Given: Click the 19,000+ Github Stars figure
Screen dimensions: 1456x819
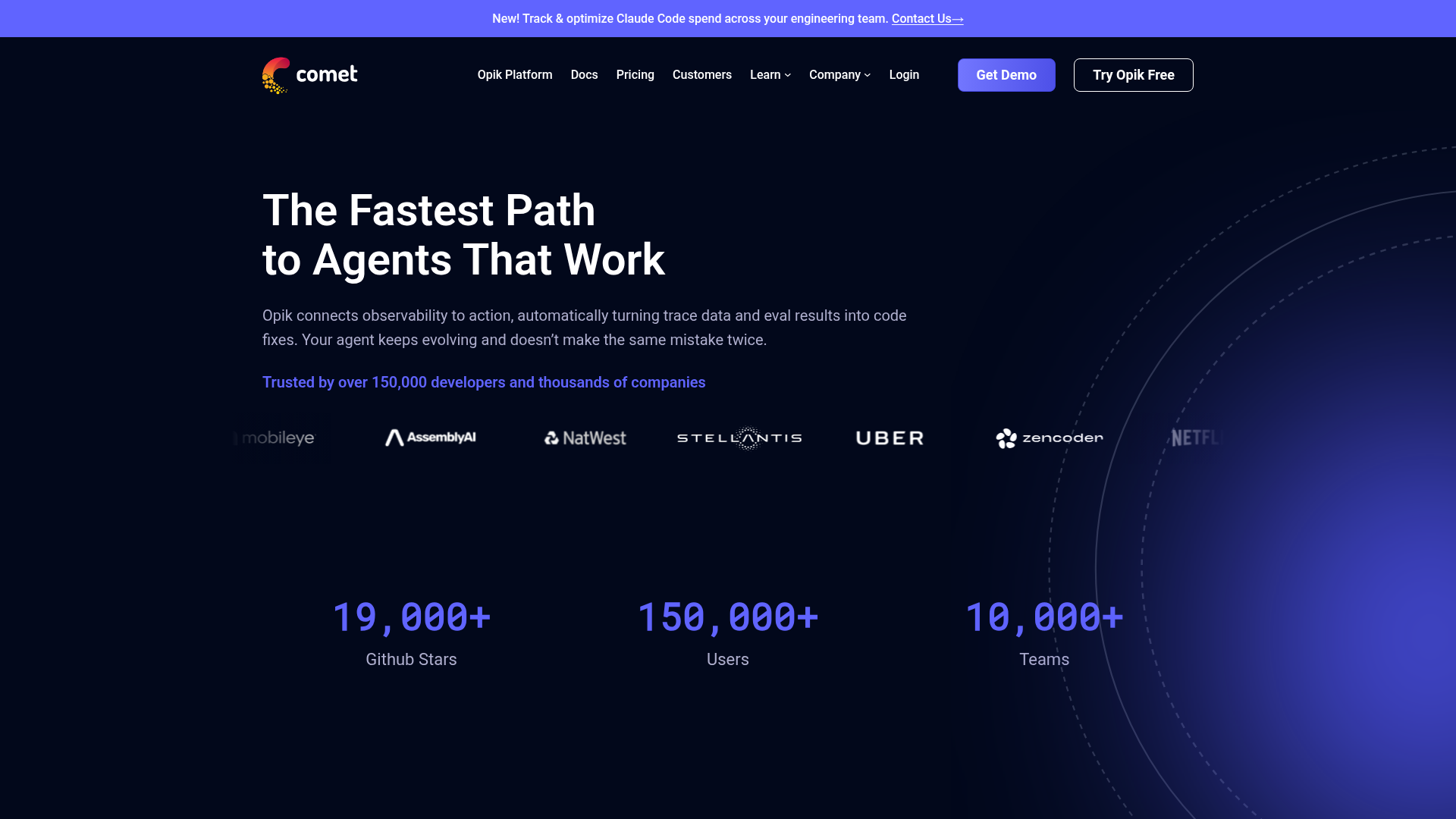Looking at the screenshot, I should coord(412,617).
